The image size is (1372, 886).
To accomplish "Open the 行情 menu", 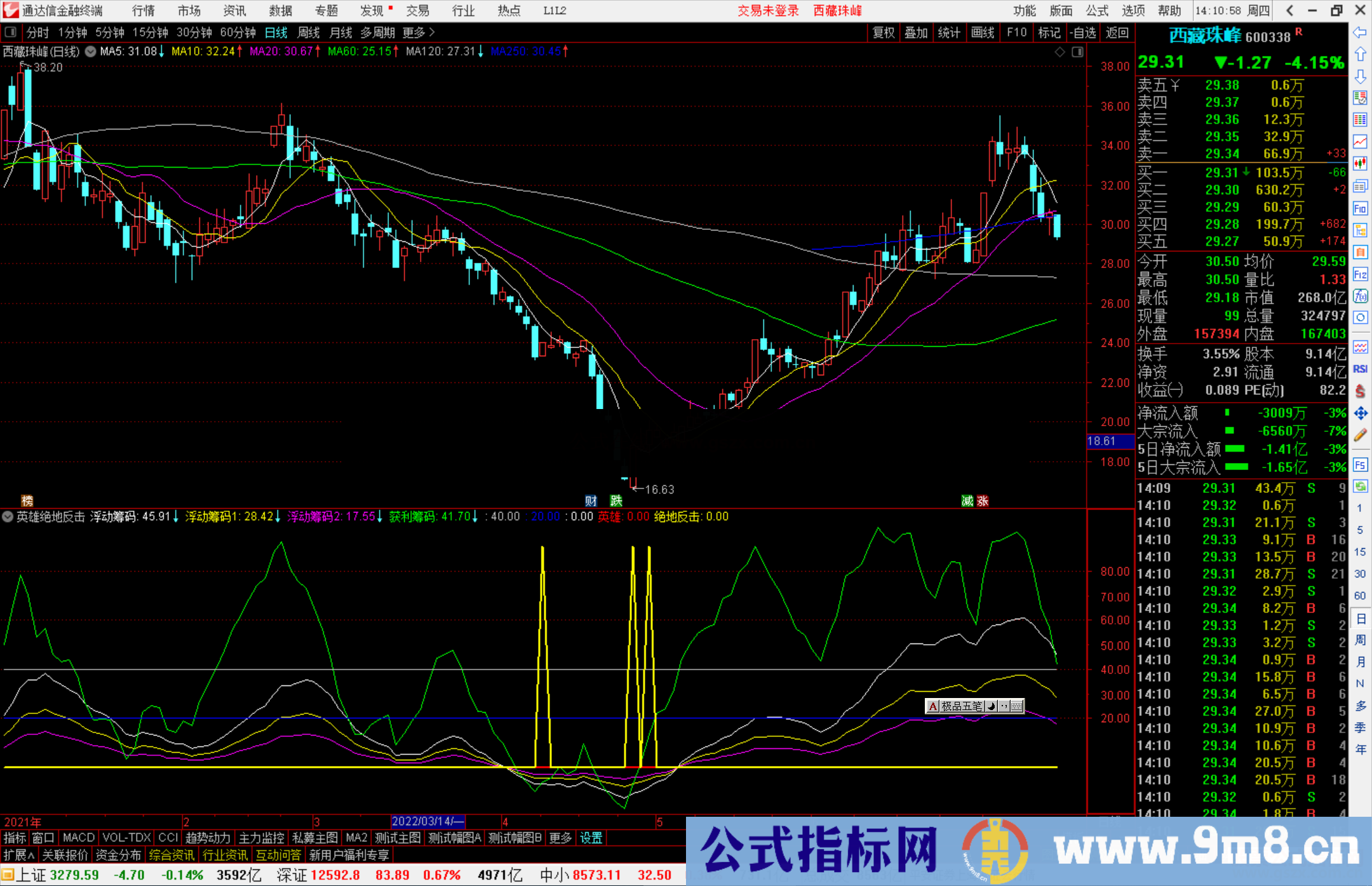I will point(144,11).
